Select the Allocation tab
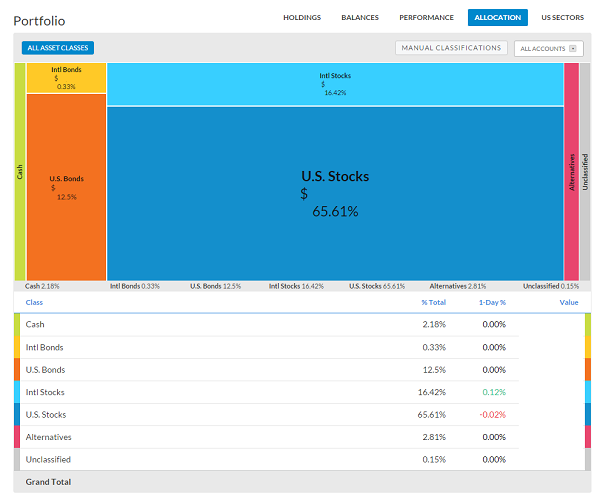The image size is (600, 500). click(495, 17)
